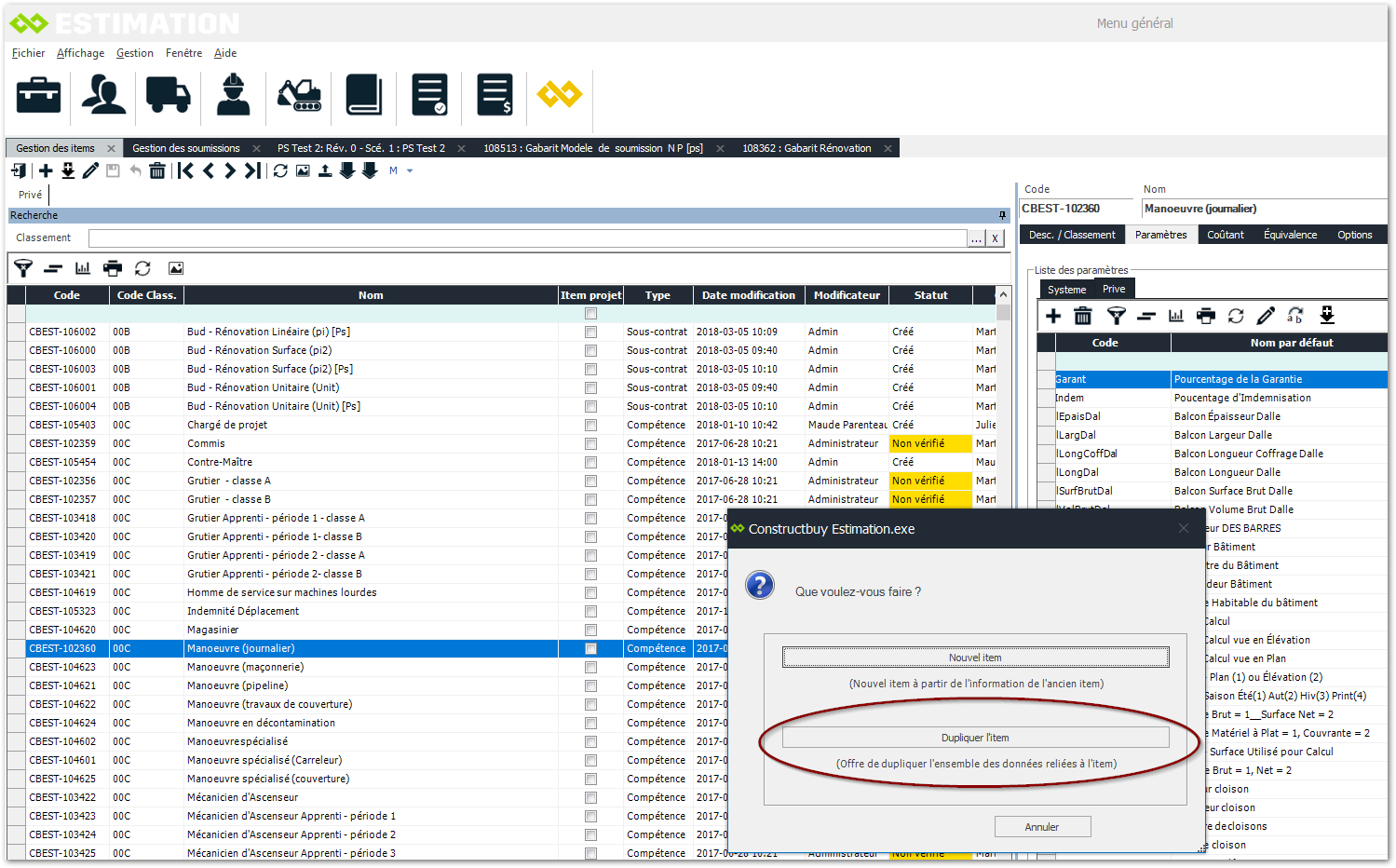Toggle Item projet checkbox for Chargé de projet
Viewport: 1396px width, 868px height.
(x=590, y=425)
